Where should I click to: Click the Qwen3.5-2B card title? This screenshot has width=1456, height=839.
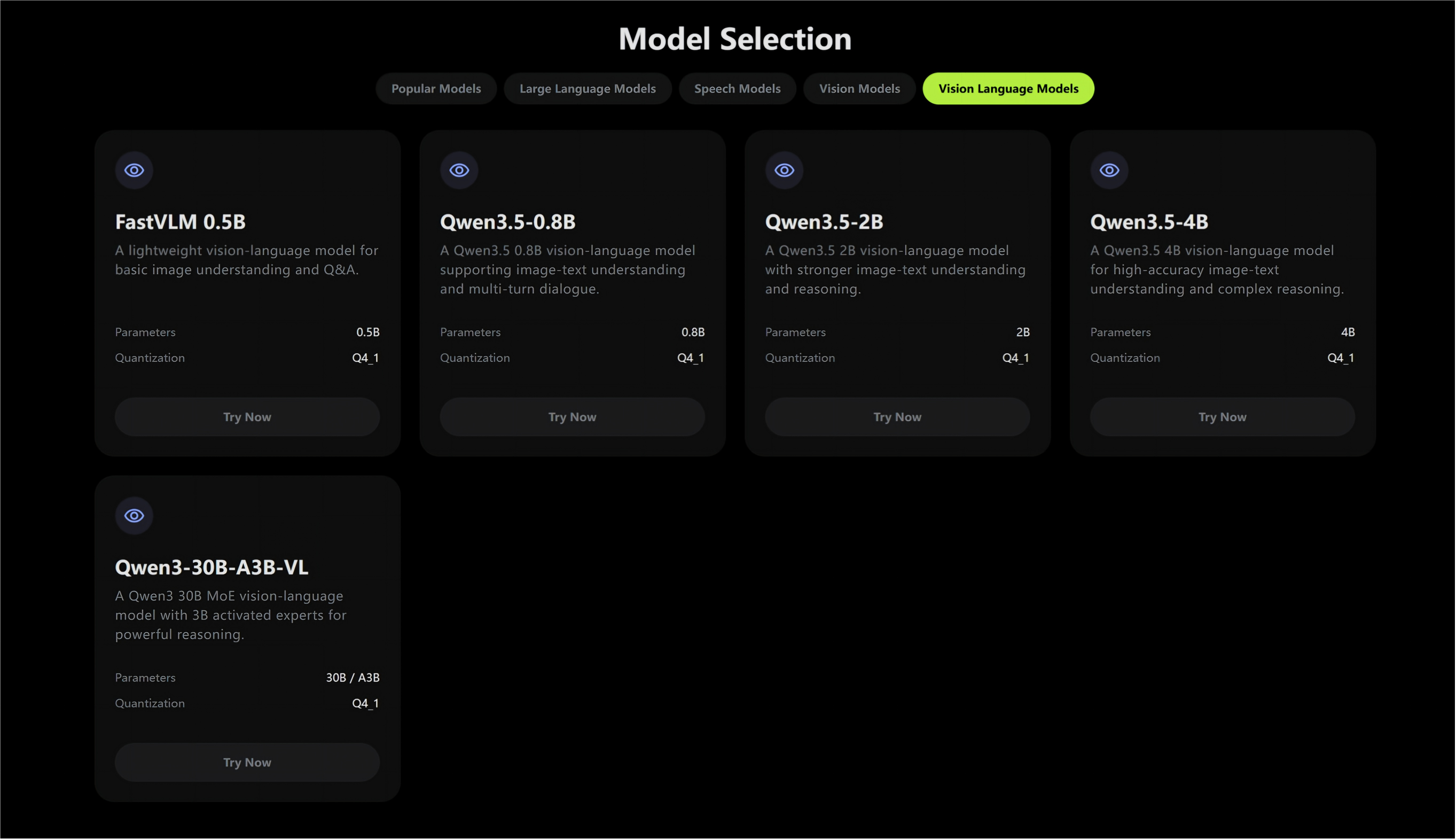(824, 222)
